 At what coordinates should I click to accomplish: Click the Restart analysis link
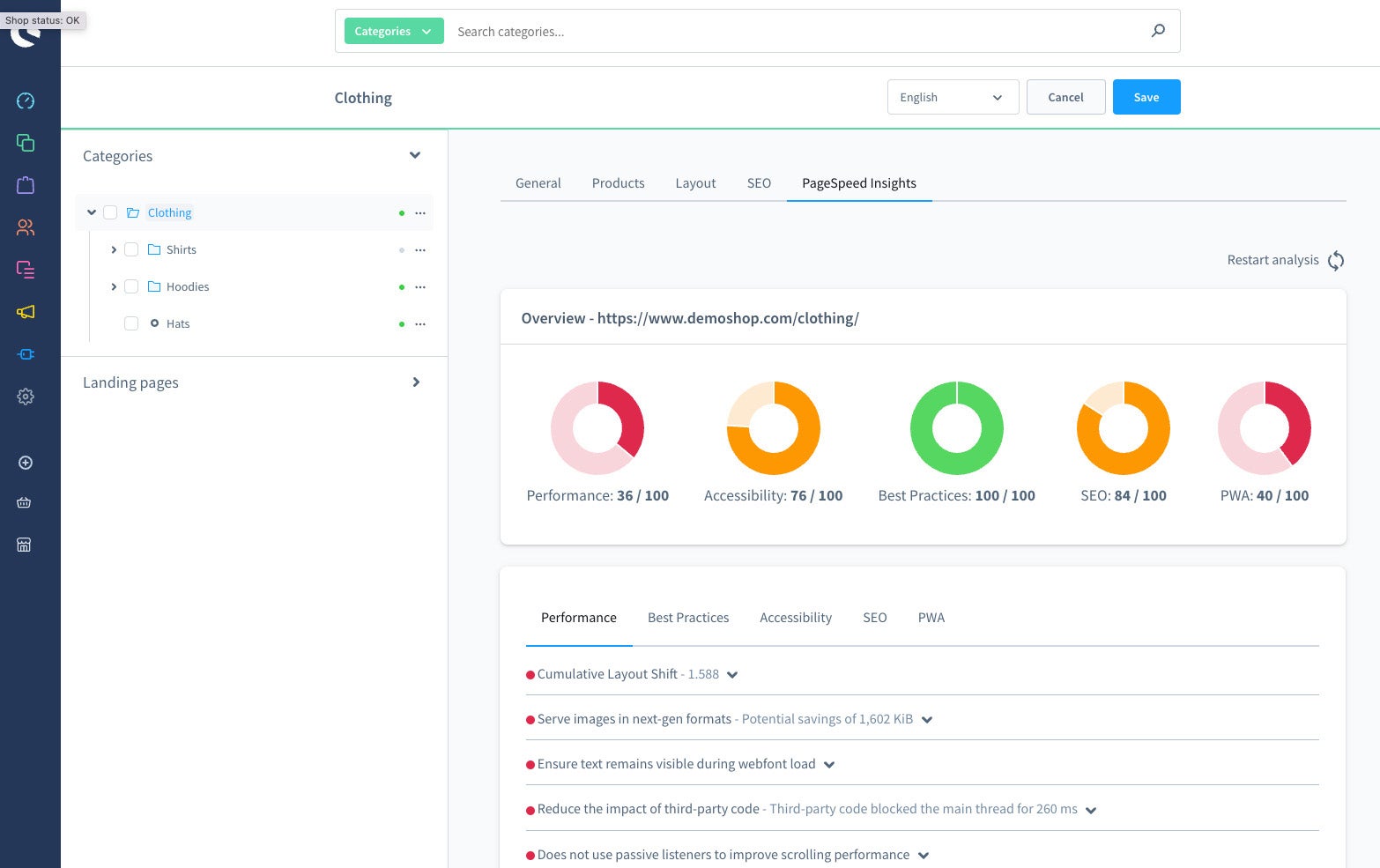pos(1273,260)
